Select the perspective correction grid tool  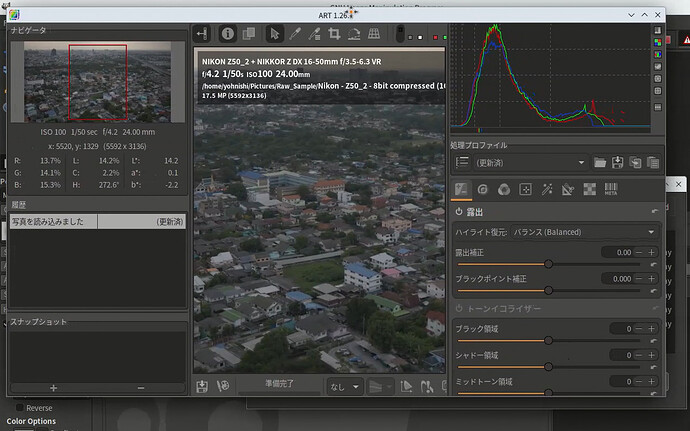tap(375, 34)
